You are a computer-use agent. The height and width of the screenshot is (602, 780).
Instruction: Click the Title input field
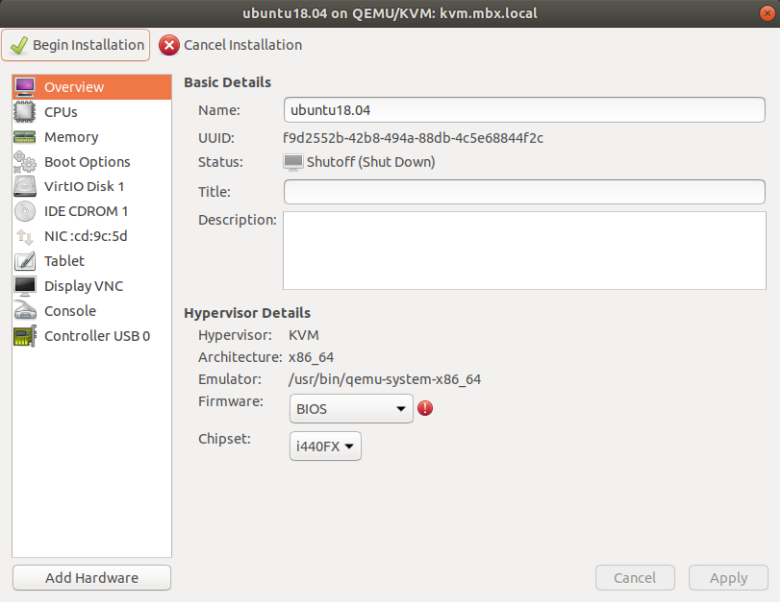[x=524, y=192]
